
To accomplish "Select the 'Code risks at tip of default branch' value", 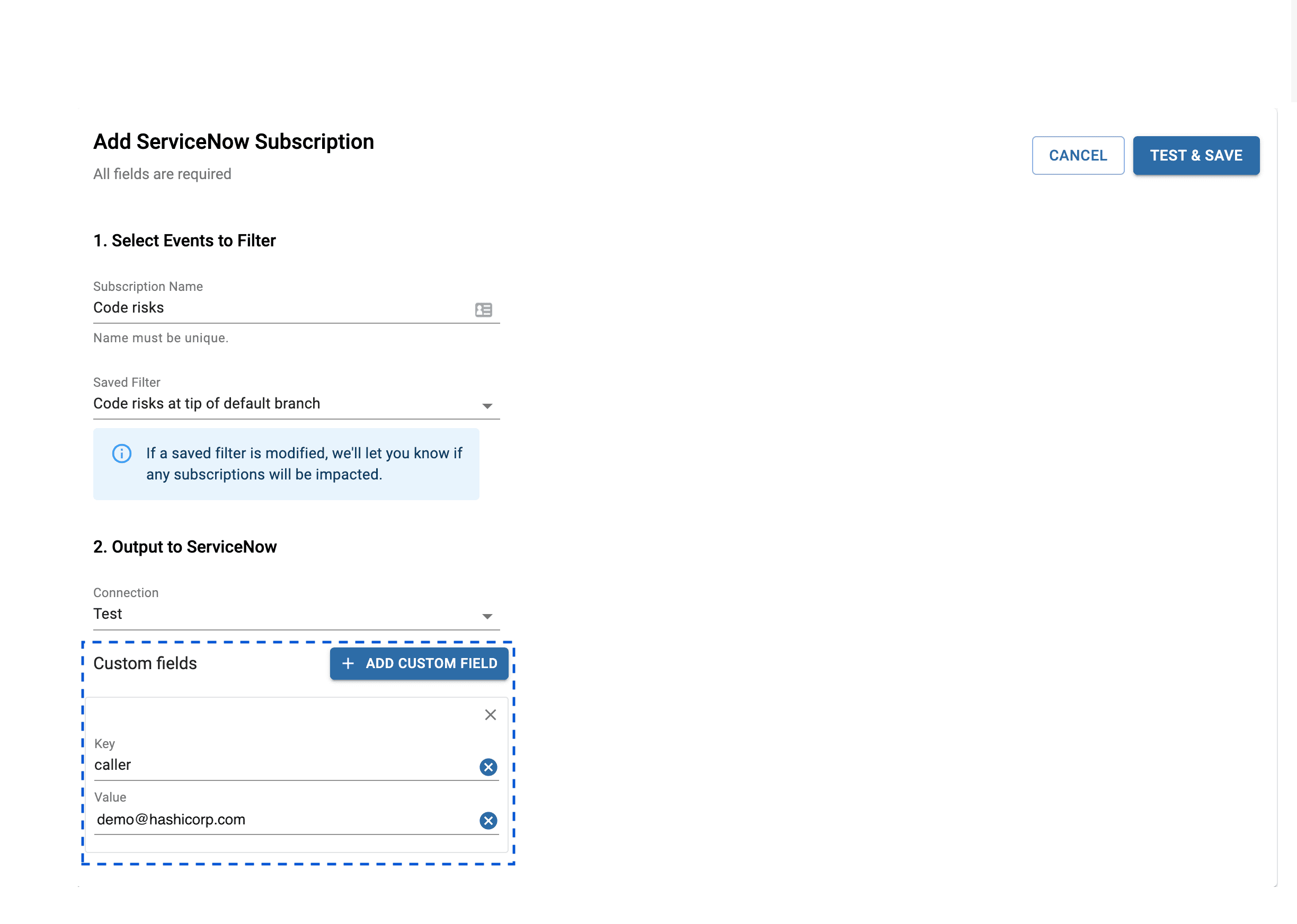I will (207, 403).
